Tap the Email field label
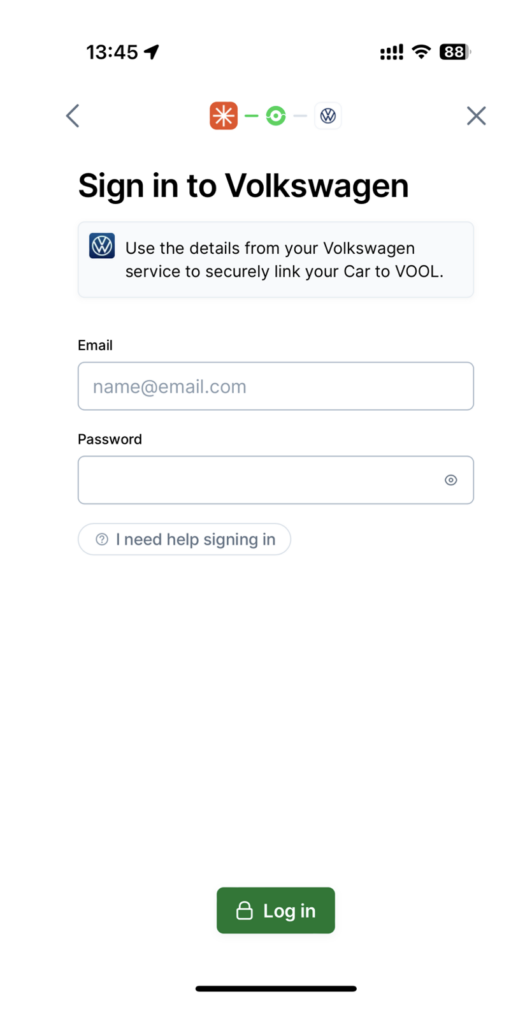 [95, 345]
